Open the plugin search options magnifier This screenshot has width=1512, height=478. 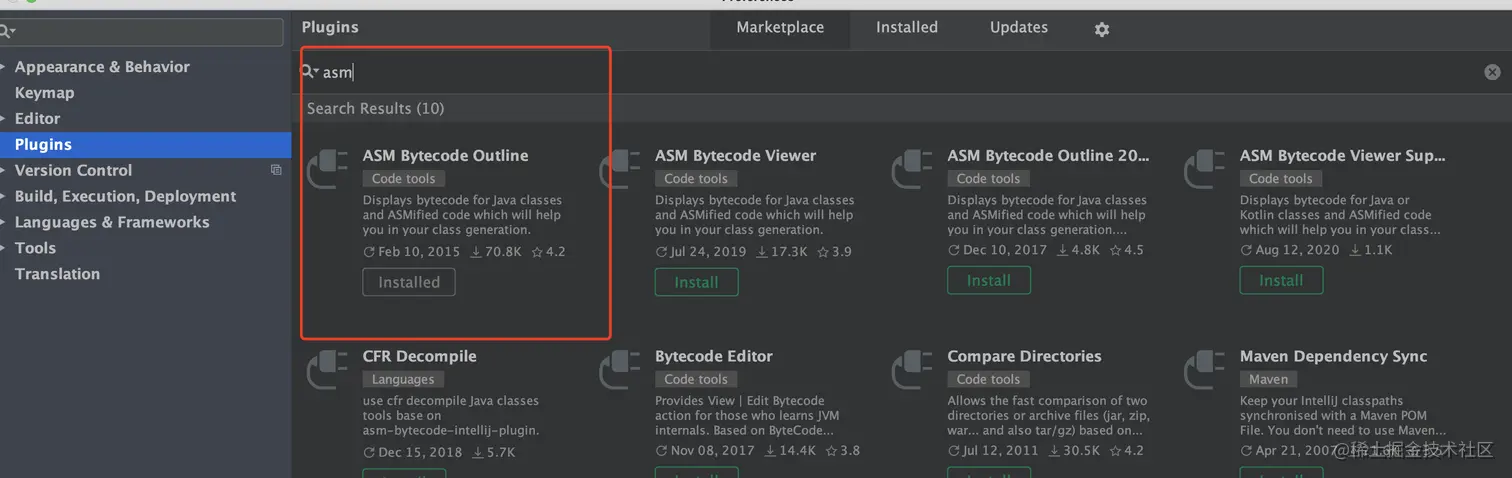tap(310, 72)
